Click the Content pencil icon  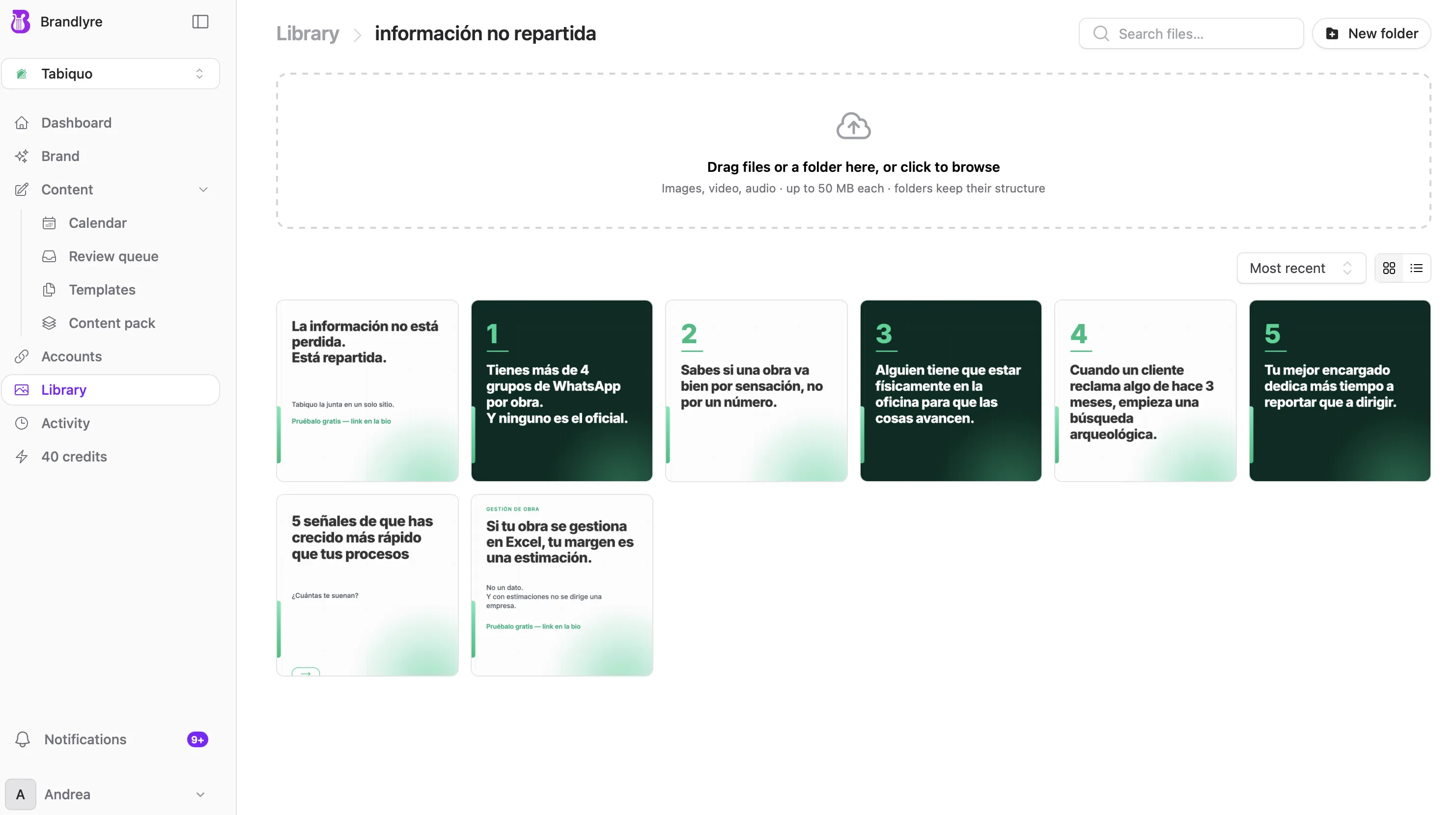22,189
